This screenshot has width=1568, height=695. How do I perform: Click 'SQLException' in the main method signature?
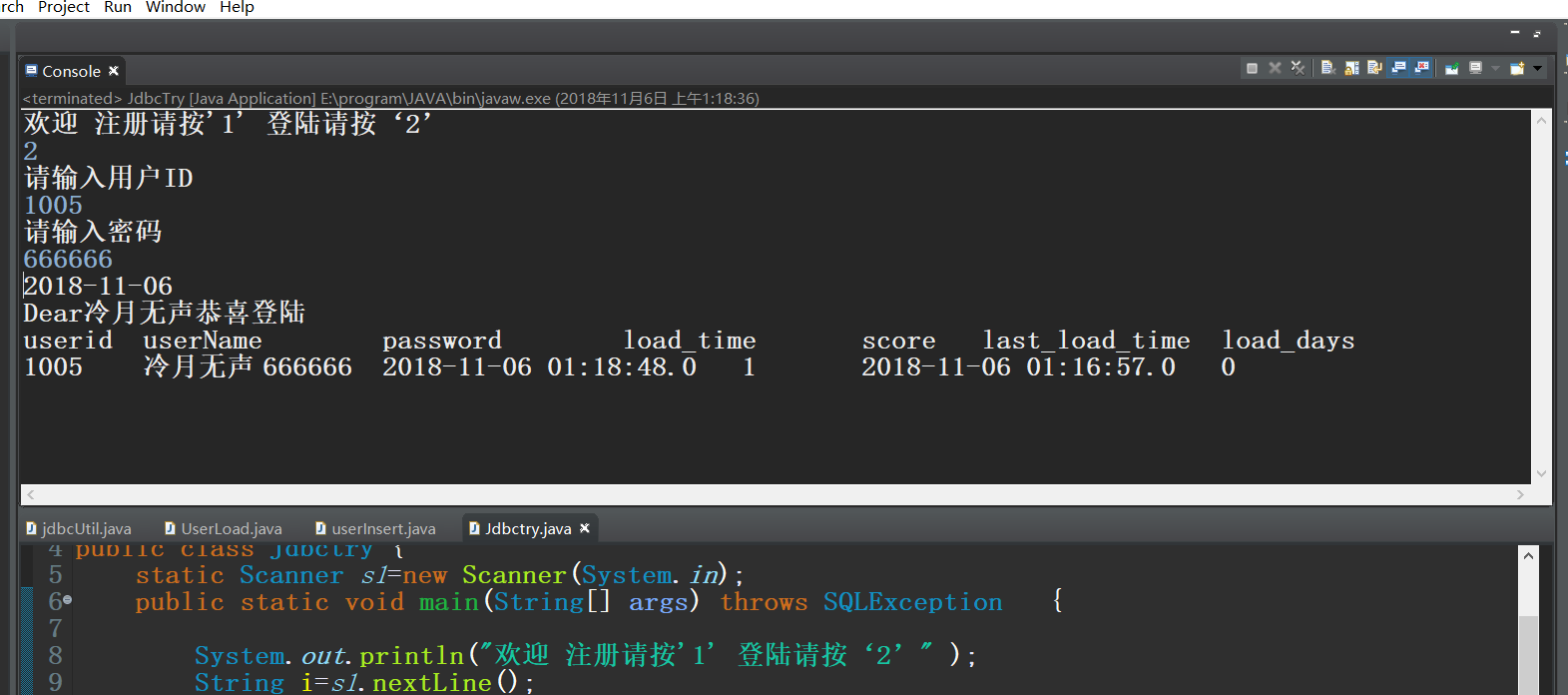(912, 601)
